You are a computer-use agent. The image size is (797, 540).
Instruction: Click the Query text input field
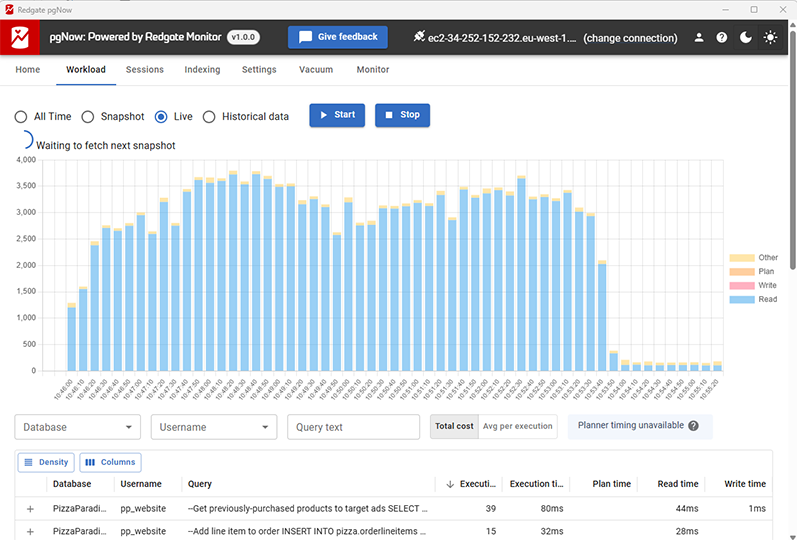click(x=353, y=427)
